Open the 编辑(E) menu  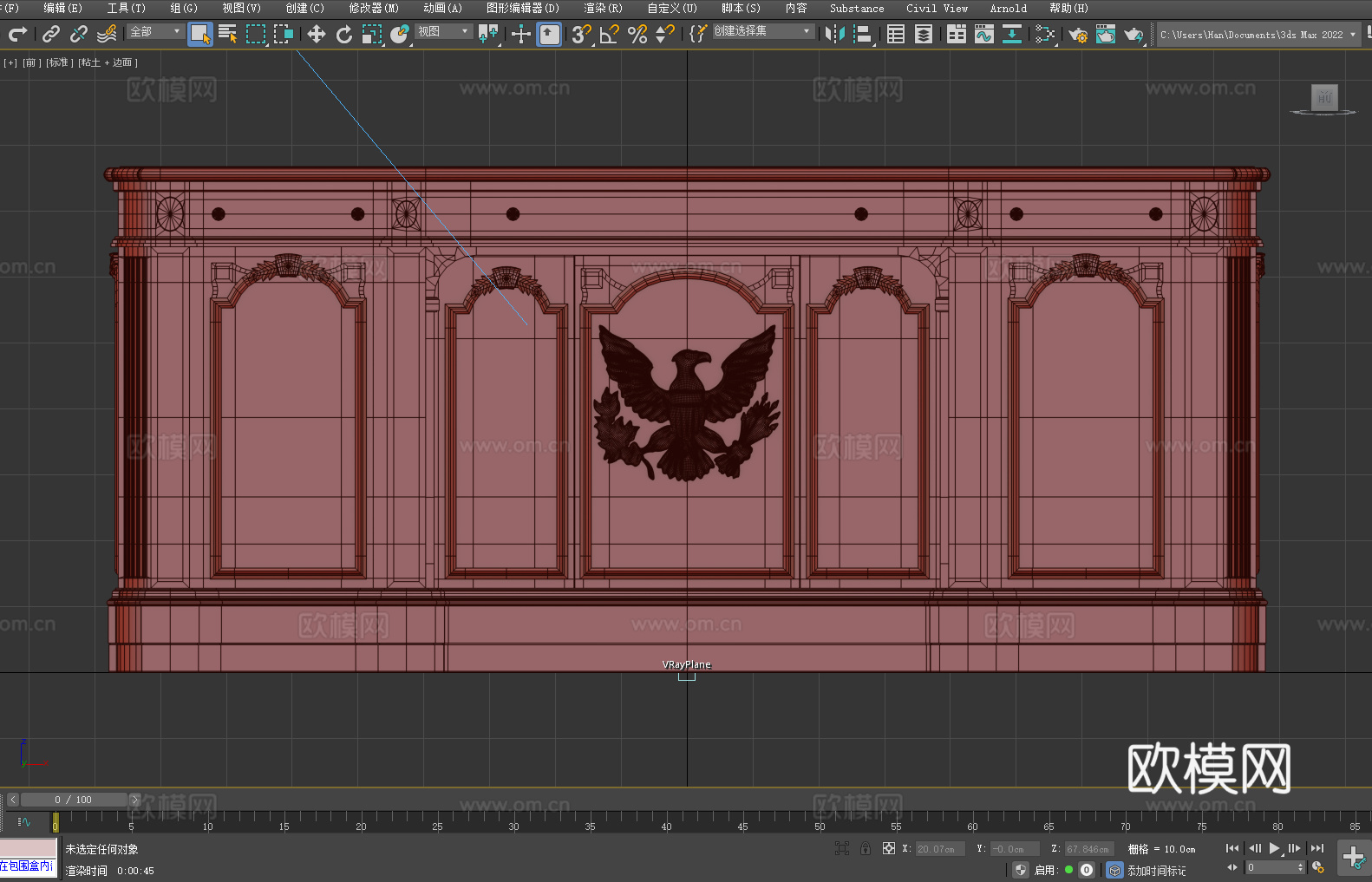click(62, 8)
